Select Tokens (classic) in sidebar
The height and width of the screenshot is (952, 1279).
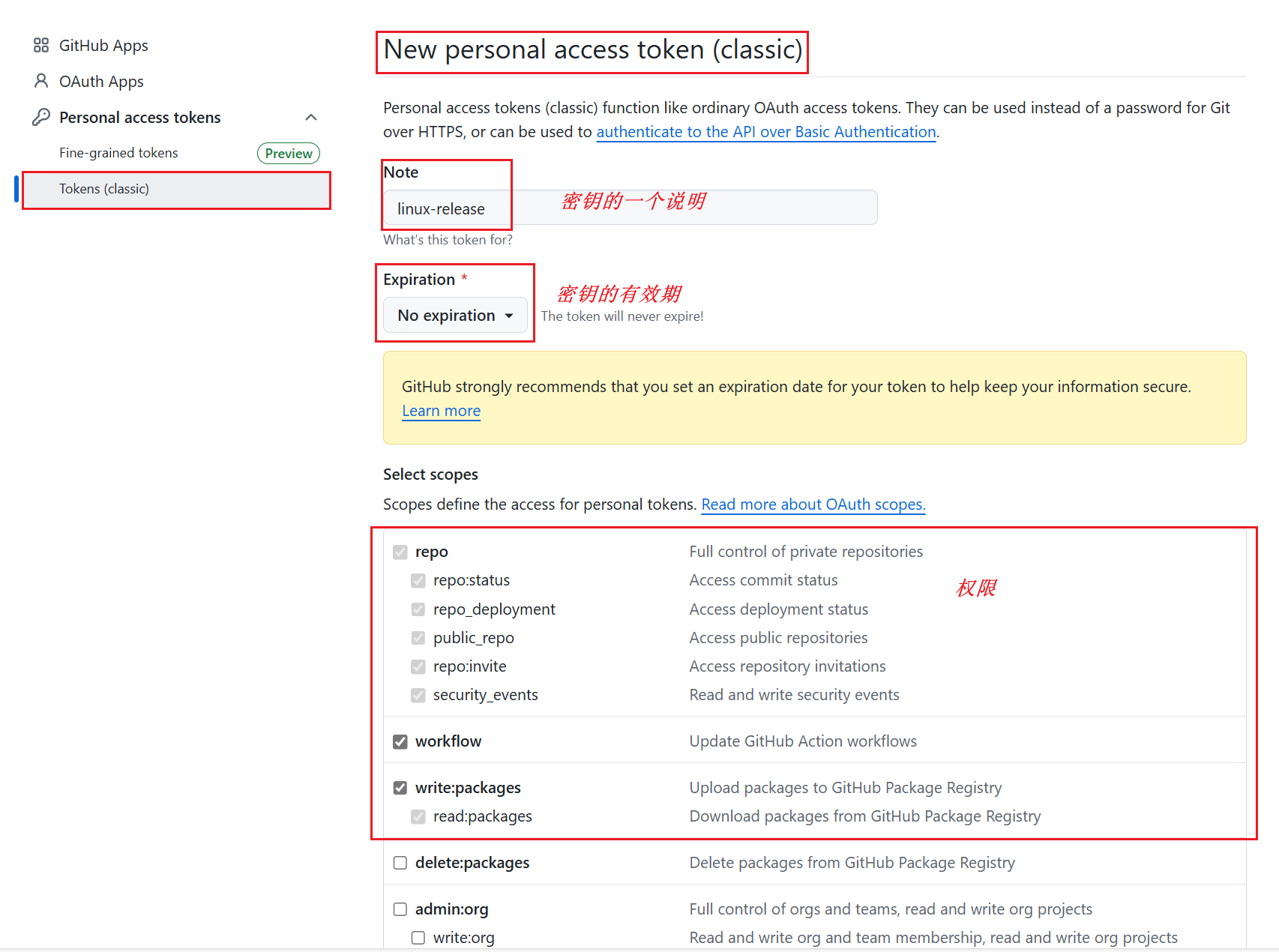pos(104,189)
